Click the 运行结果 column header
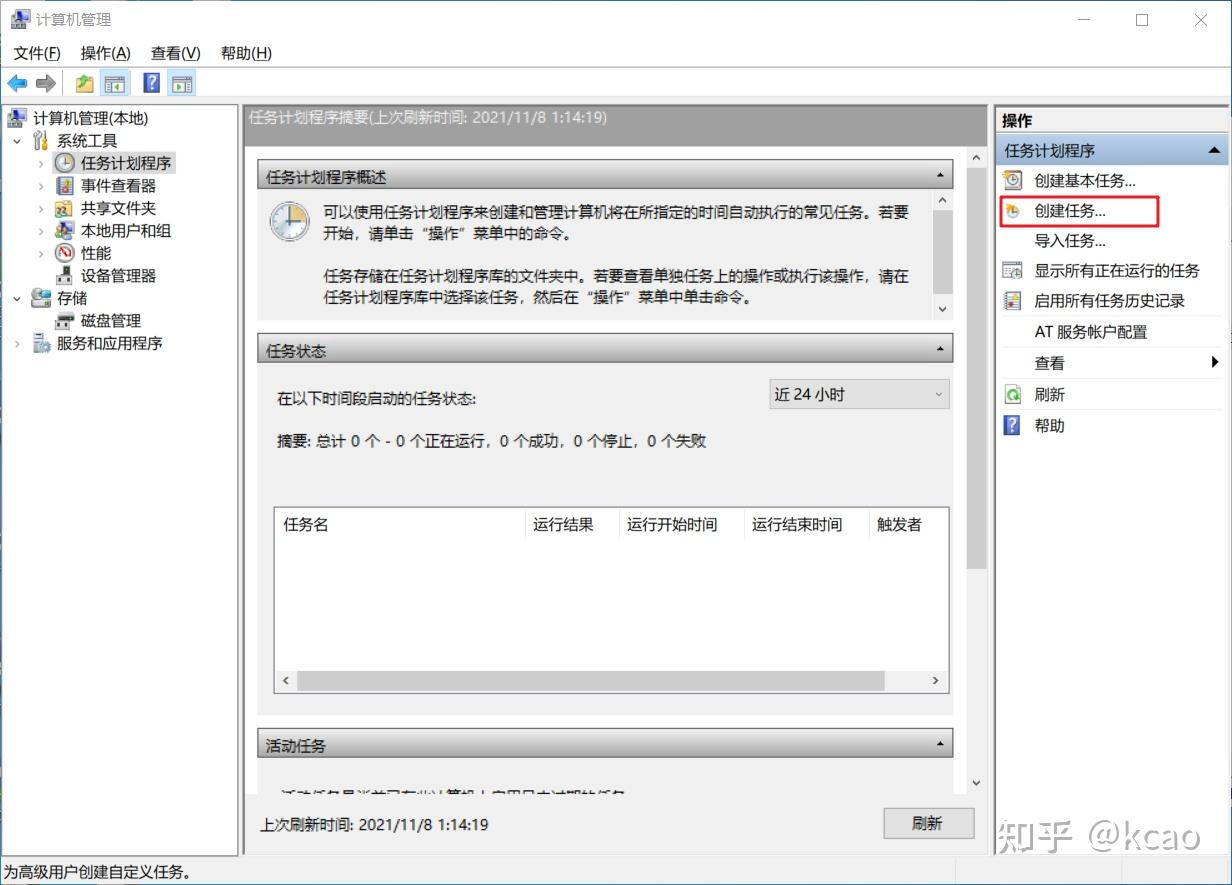Screen dimensions: 1232x885 click(573, 524)
